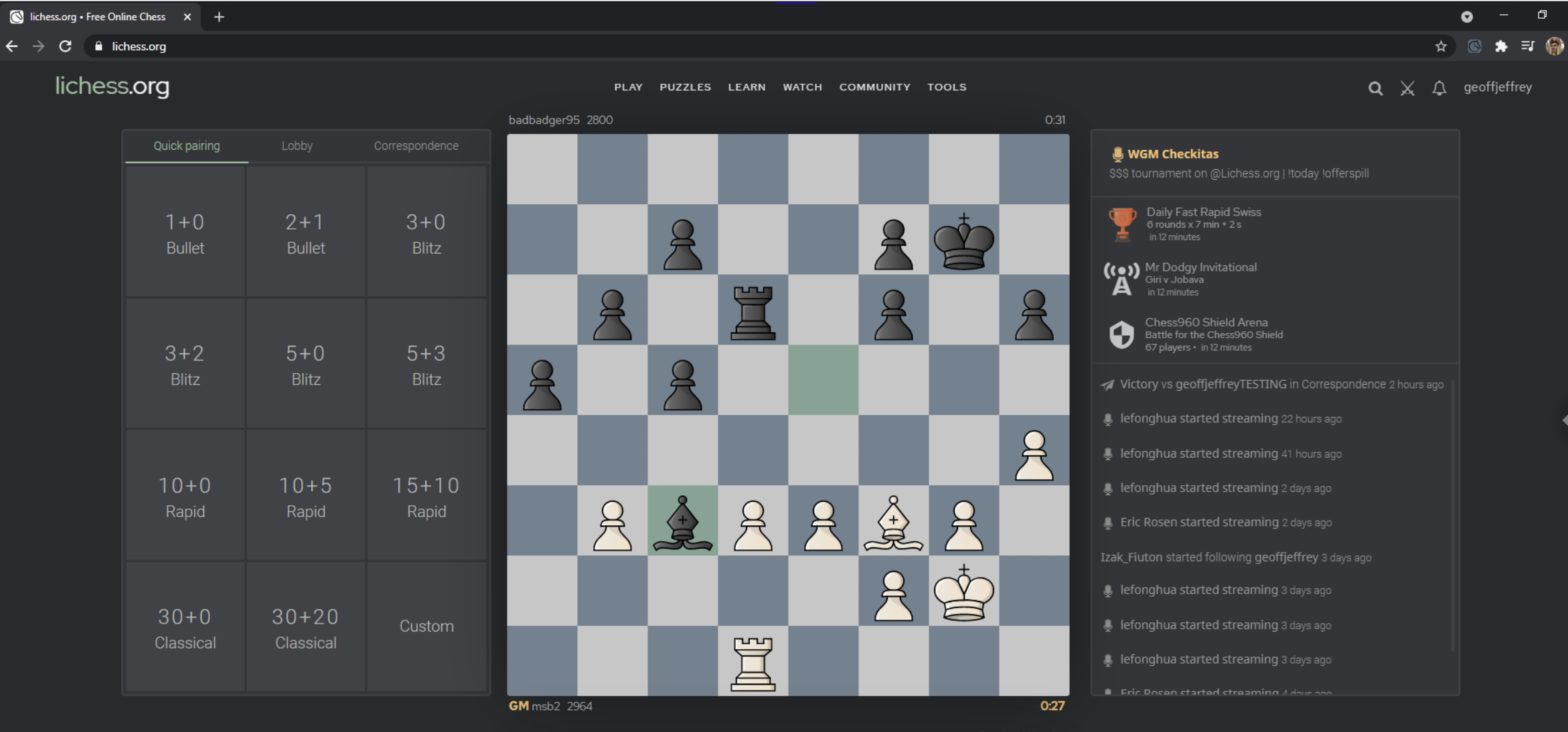Viewport: 1568px width, 732px height.
Task: Open geoffjeffrey user menu
Action: click(x=1498, y=87)
